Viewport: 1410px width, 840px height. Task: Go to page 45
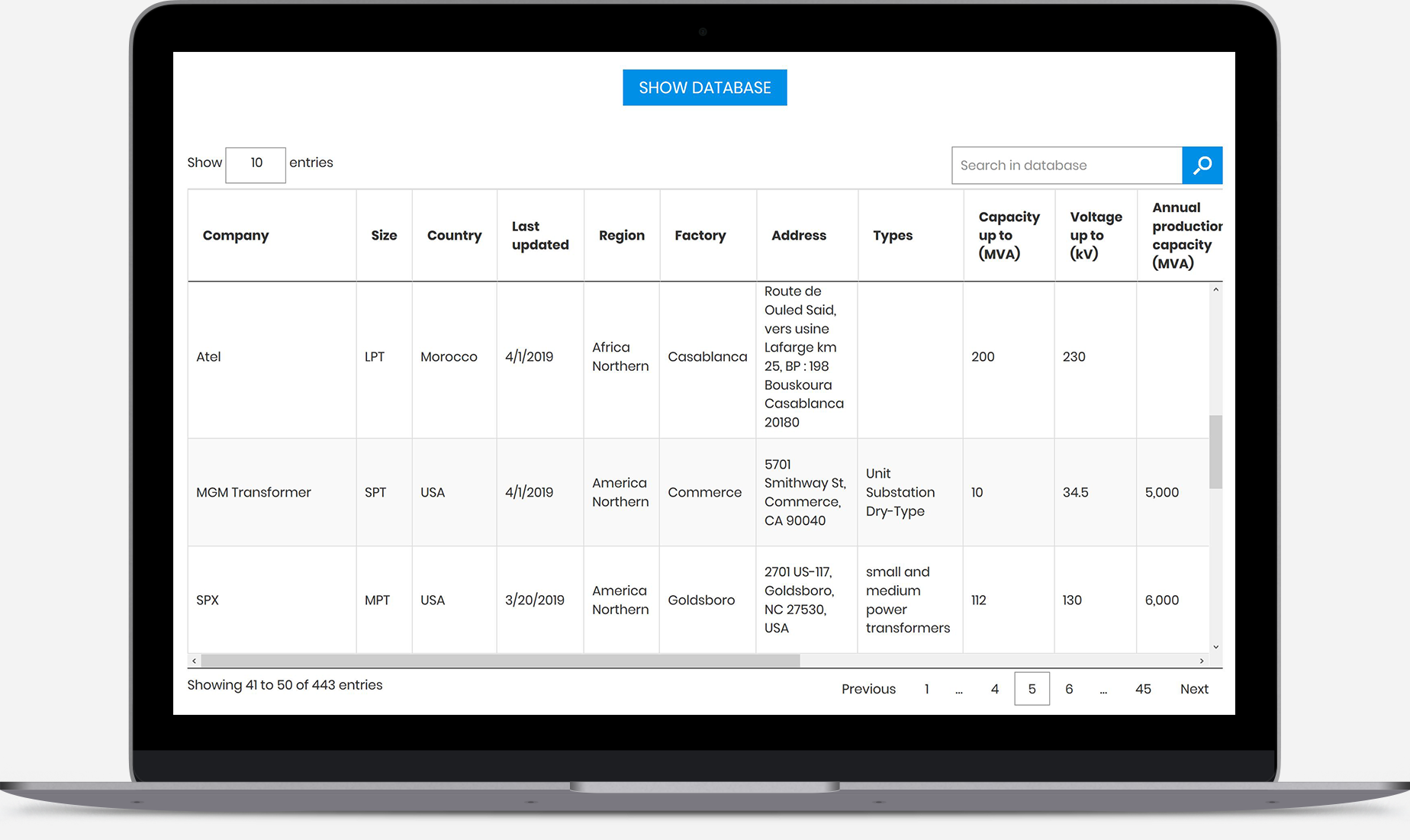(x=1142, y=689)
